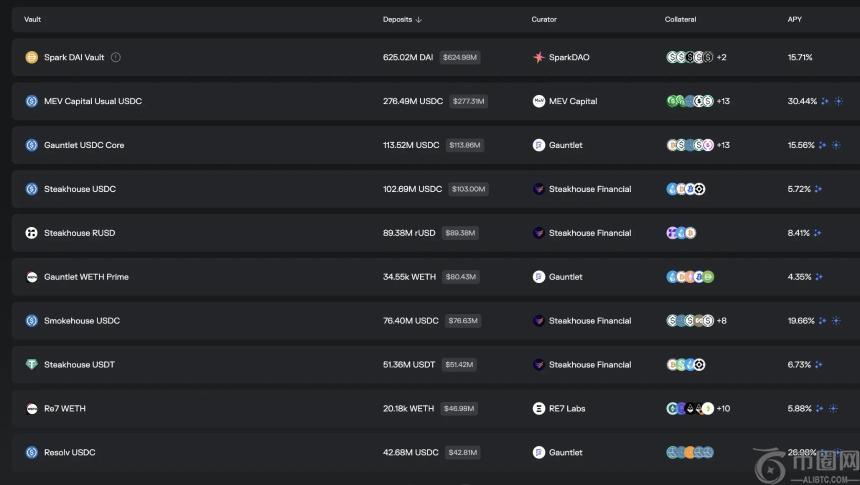Click the APY column header

tap(794, 20)
